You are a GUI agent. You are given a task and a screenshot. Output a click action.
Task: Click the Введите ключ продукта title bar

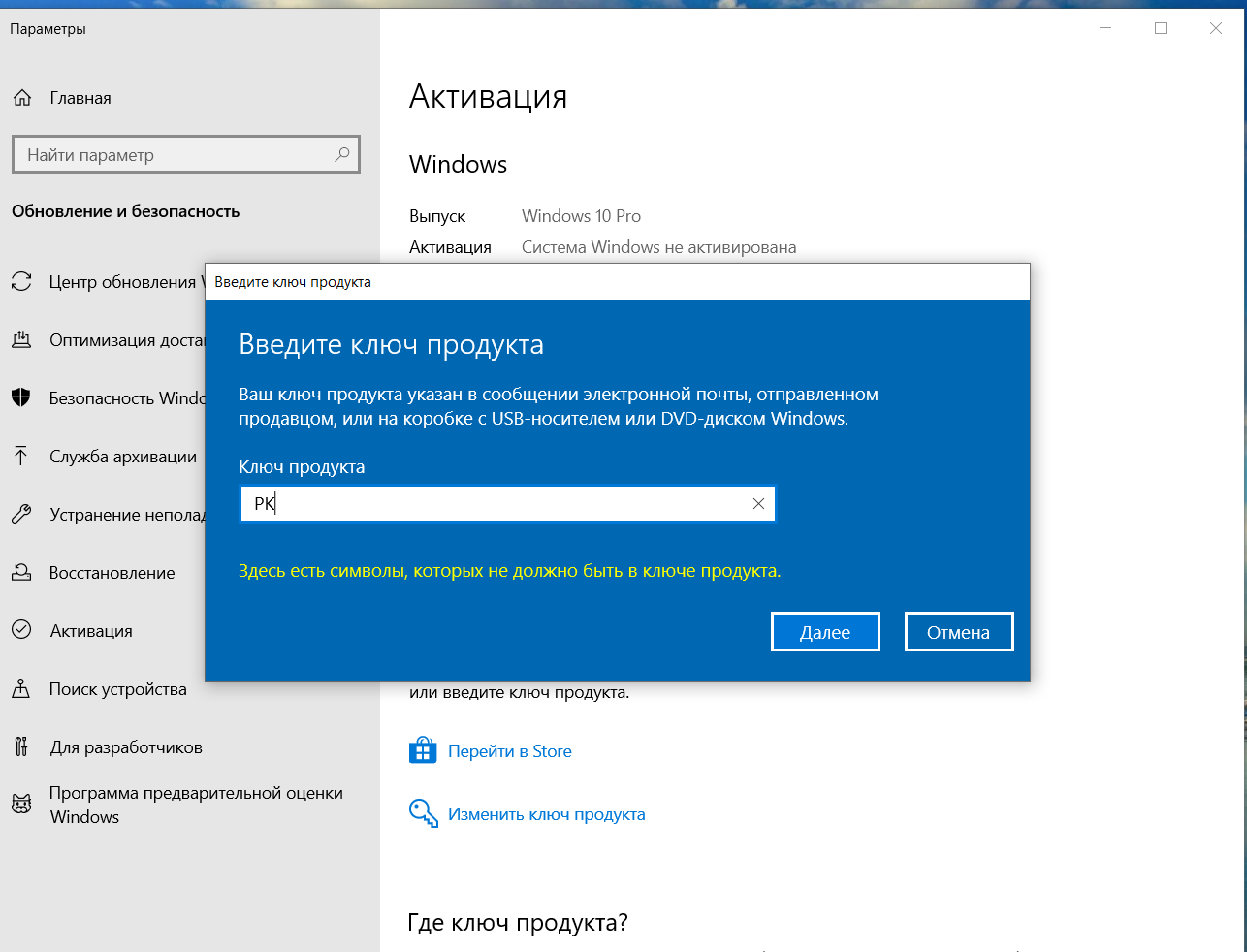click(x=618, y=282)
